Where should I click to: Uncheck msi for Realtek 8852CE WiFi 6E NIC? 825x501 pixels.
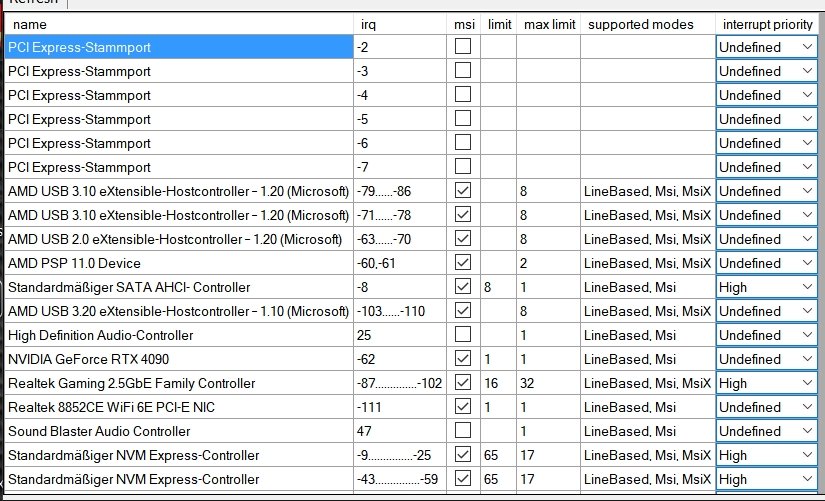click(463, 407)
